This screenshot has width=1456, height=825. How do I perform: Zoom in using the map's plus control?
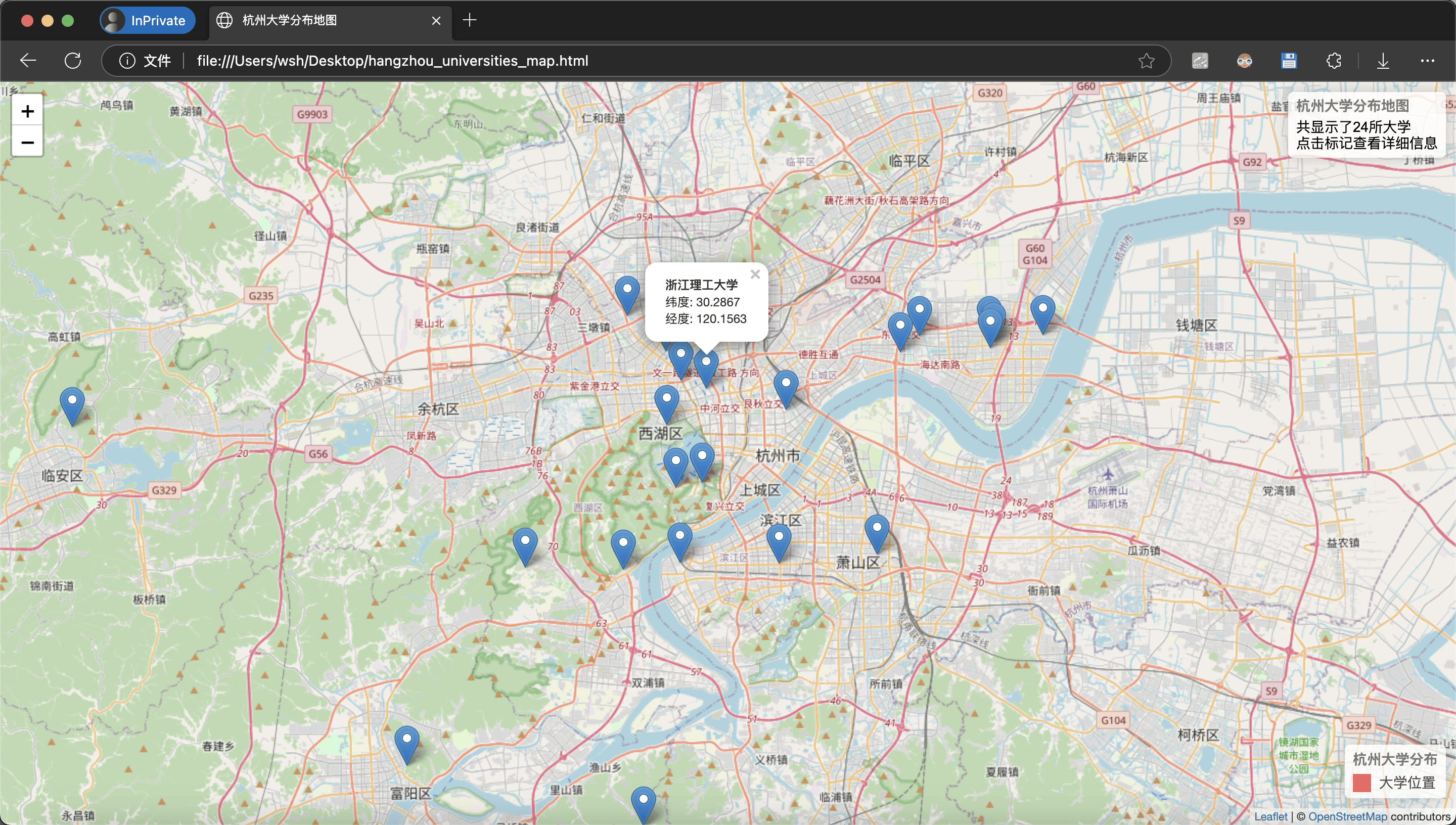[27, 111]
